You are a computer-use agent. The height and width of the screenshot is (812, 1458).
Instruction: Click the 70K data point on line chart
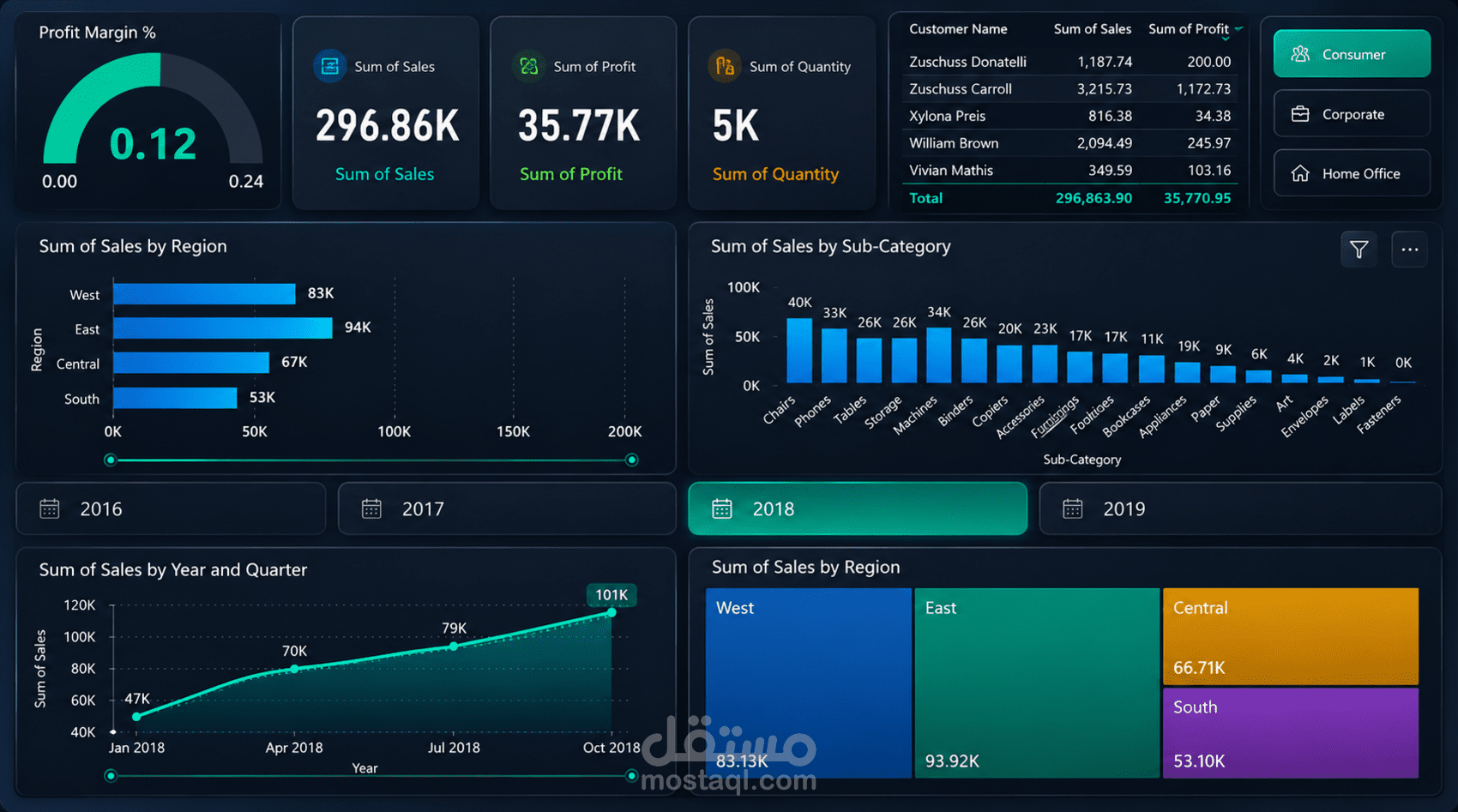click(294, 669)
